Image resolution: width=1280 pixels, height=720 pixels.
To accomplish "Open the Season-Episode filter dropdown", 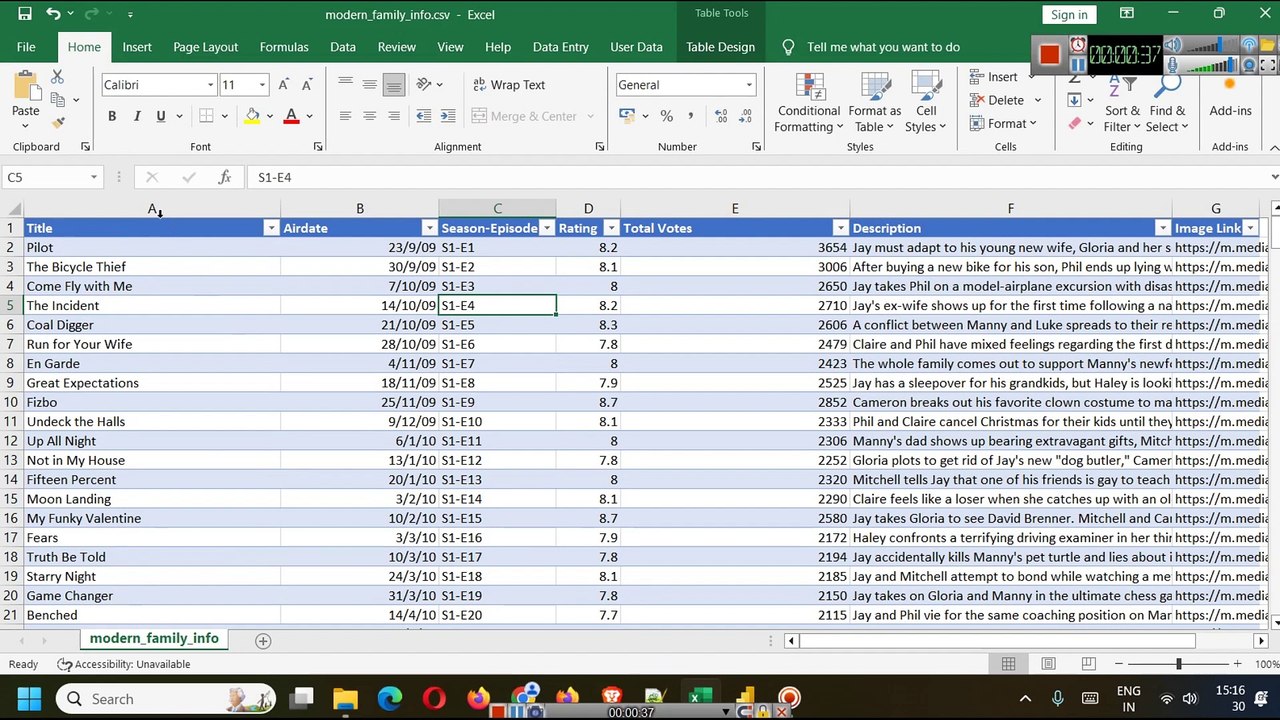I will pyautogui.click(x=547, y=229).
